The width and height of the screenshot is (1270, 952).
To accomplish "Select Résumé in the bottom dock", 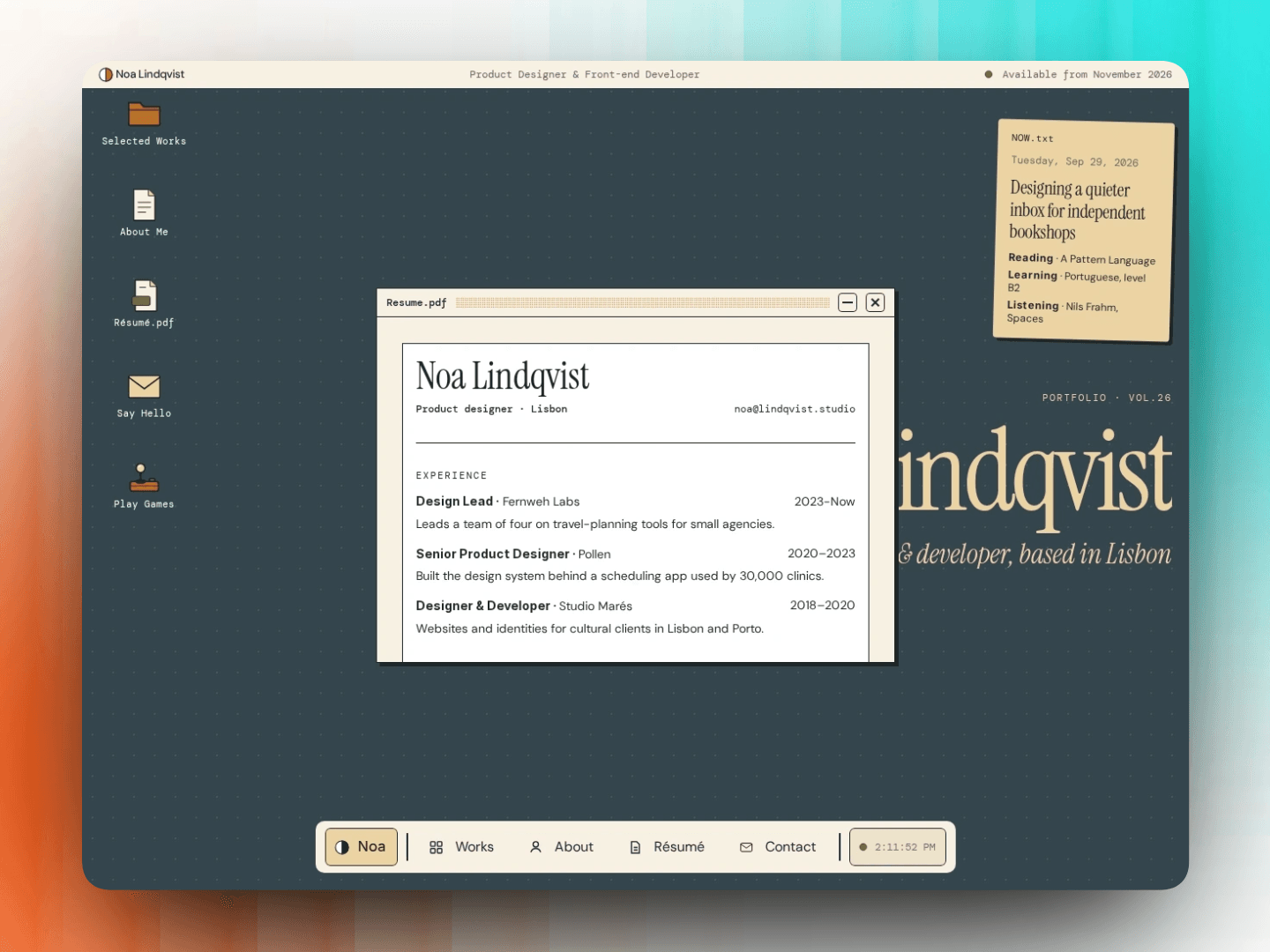I will (667, 847).
